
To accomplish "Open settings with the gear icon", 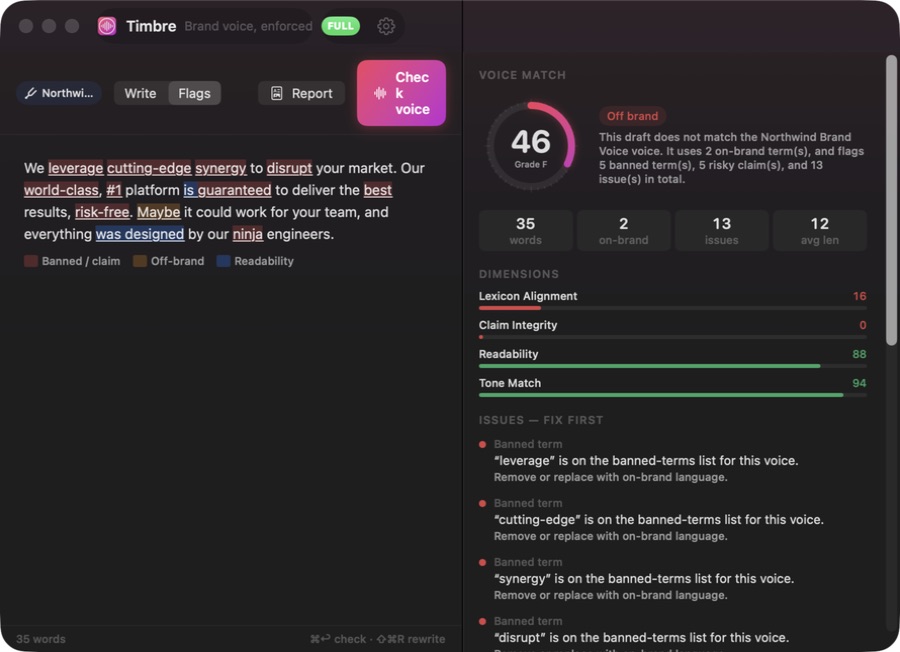I will point(386,26).
